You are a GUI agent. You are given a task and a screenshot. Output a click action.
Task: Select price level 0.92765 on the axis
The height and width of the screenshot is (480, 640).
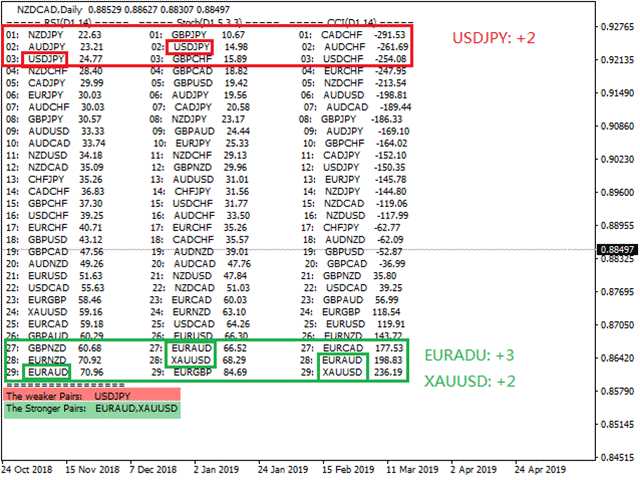click(617, 27)
